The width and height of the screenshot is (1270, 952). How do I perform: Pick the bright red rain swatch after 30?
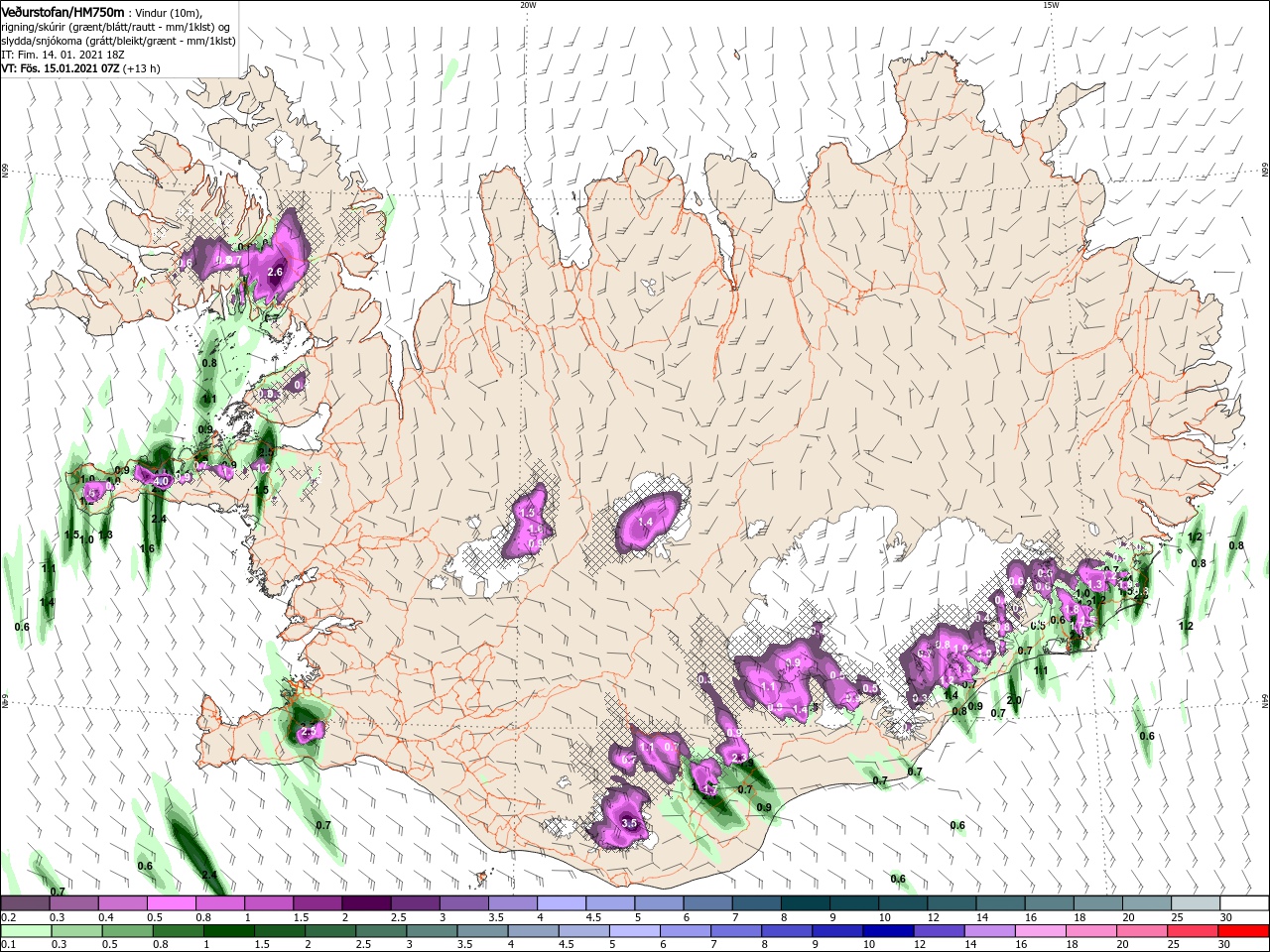click(x=1244, y=931)
